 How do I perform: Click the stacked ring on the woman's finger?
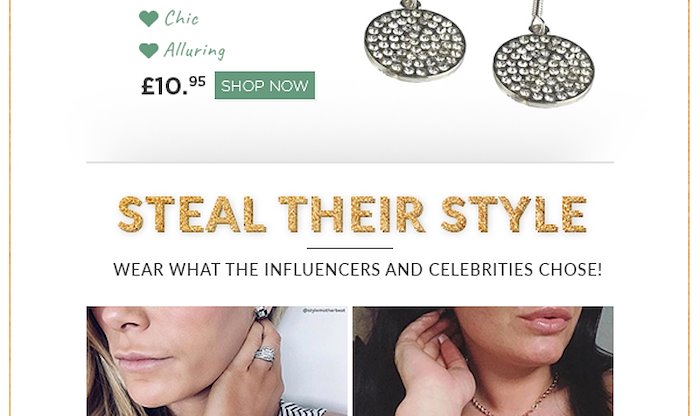(x=265, y=355)
